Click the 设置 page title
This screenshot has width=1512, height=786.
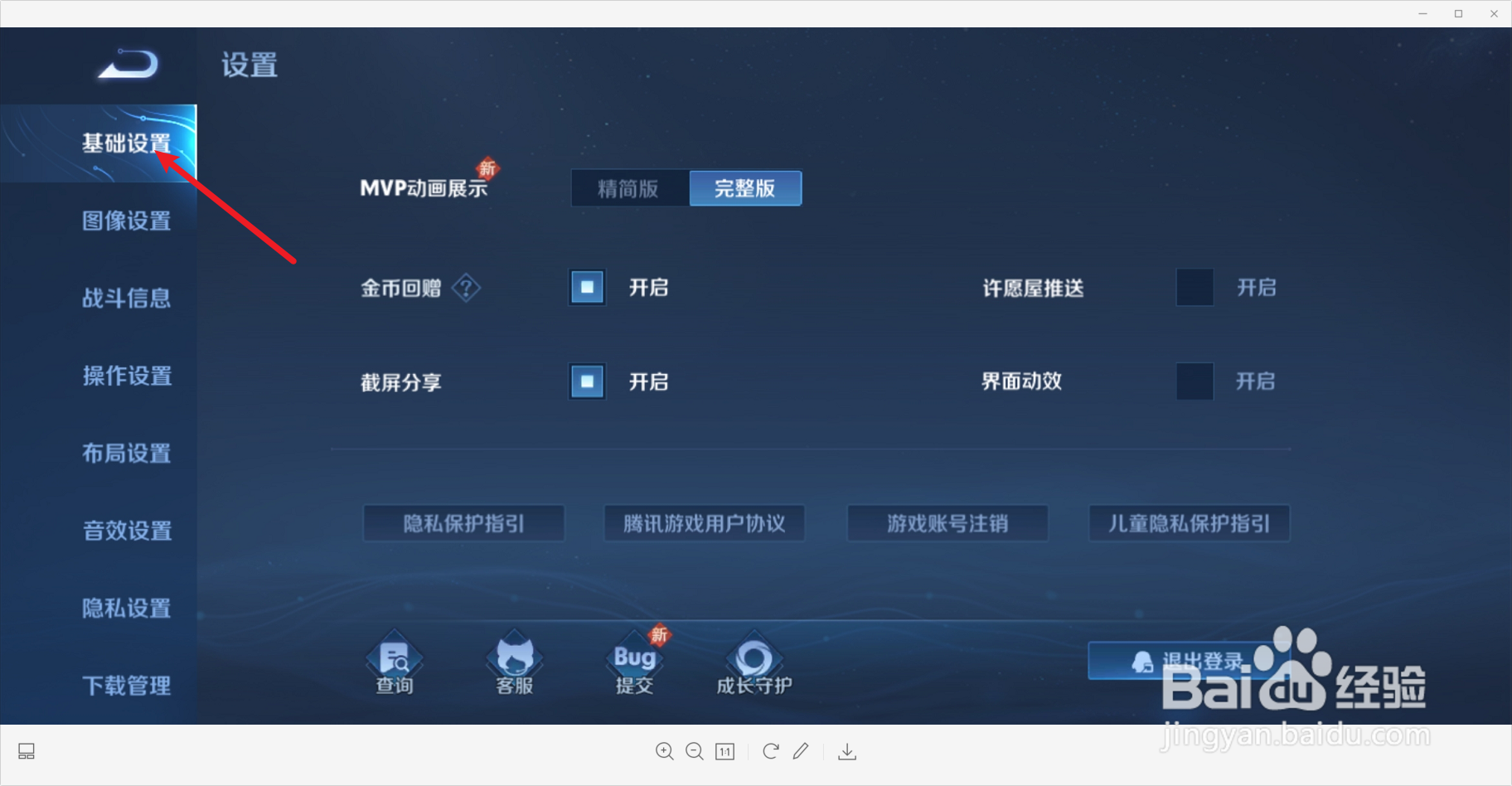pos(250,65)
